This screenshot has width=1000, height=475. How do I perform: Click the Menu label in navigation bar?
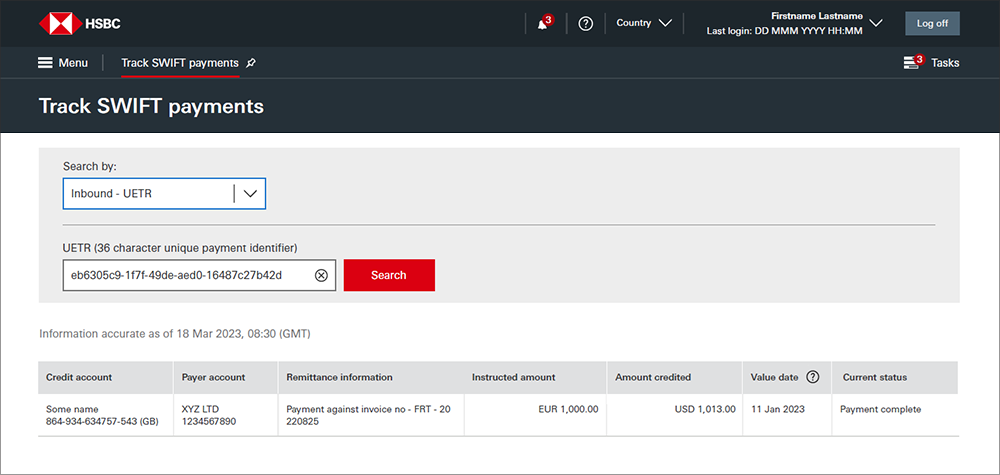pos(73,63)
